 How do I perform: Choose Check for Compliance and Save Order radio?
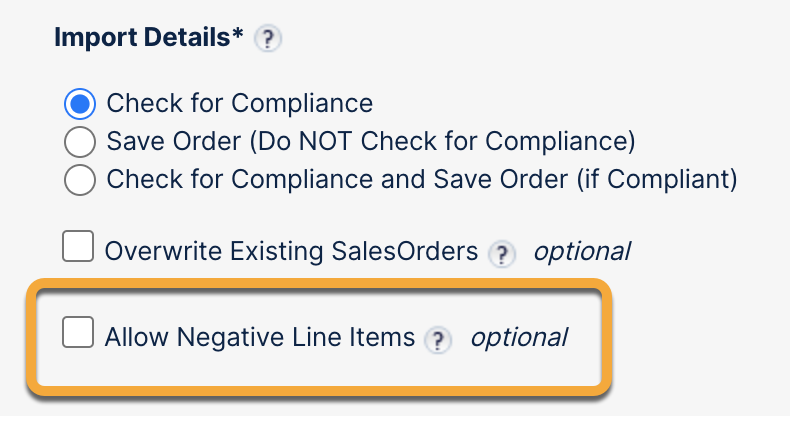pos(79,180)
